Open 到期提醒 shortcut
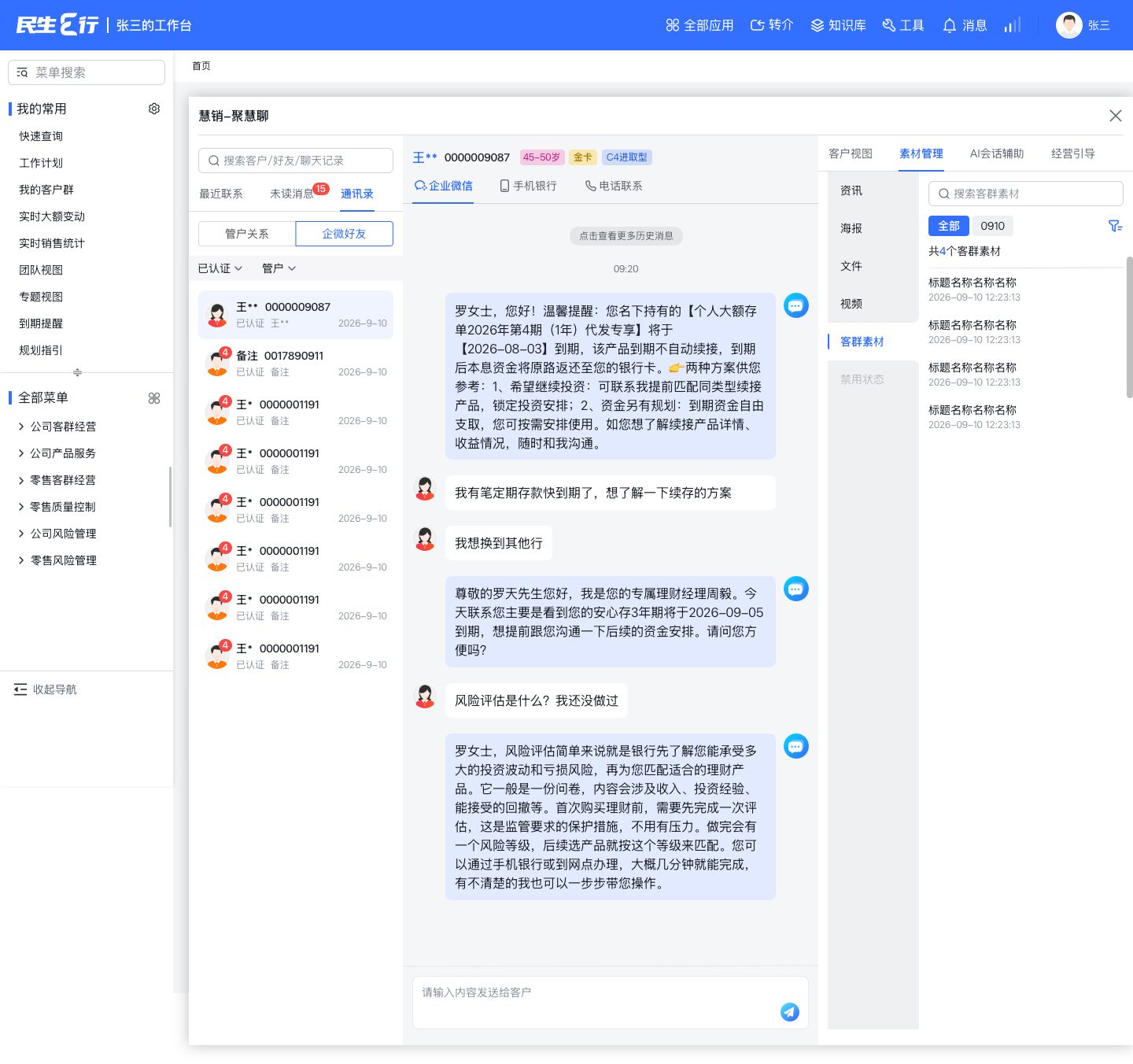The width and height of the screenshot is (1133, 1064). [x=41, y=323]
